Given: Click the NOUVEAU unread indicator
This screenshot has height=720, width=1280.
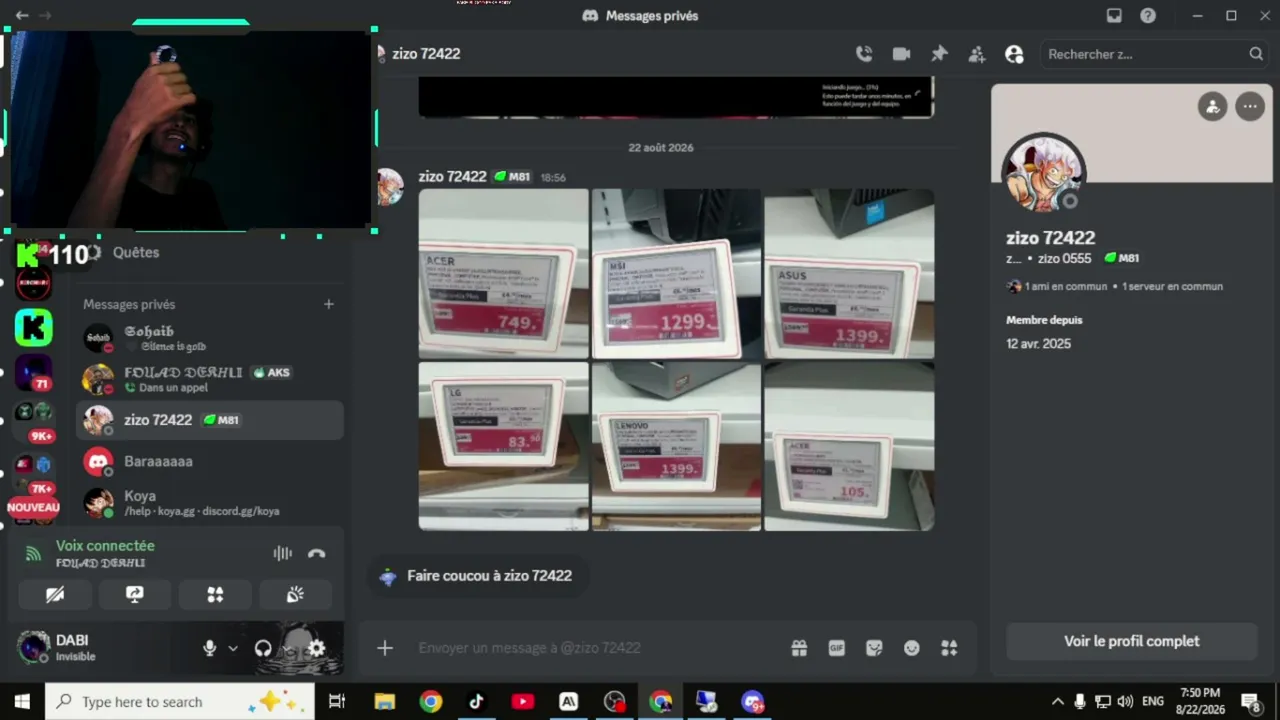Looking at the screenshot, I should 33,507.
